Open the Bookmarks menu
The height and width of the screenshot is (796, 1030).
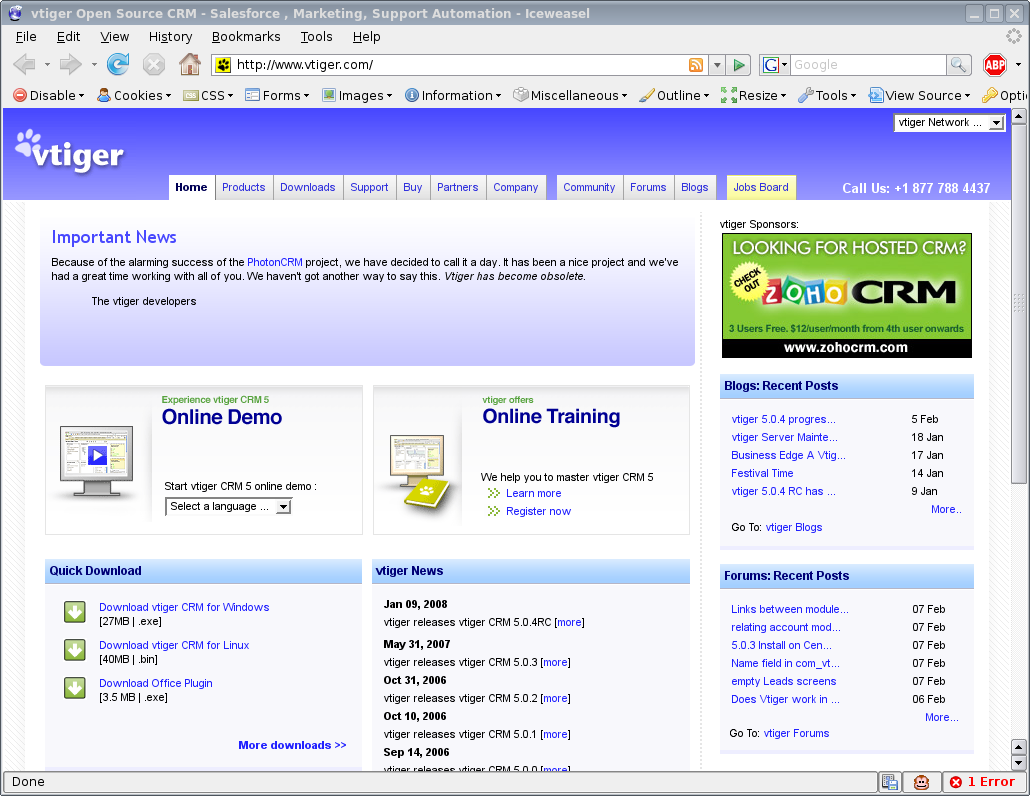(246, 37)
